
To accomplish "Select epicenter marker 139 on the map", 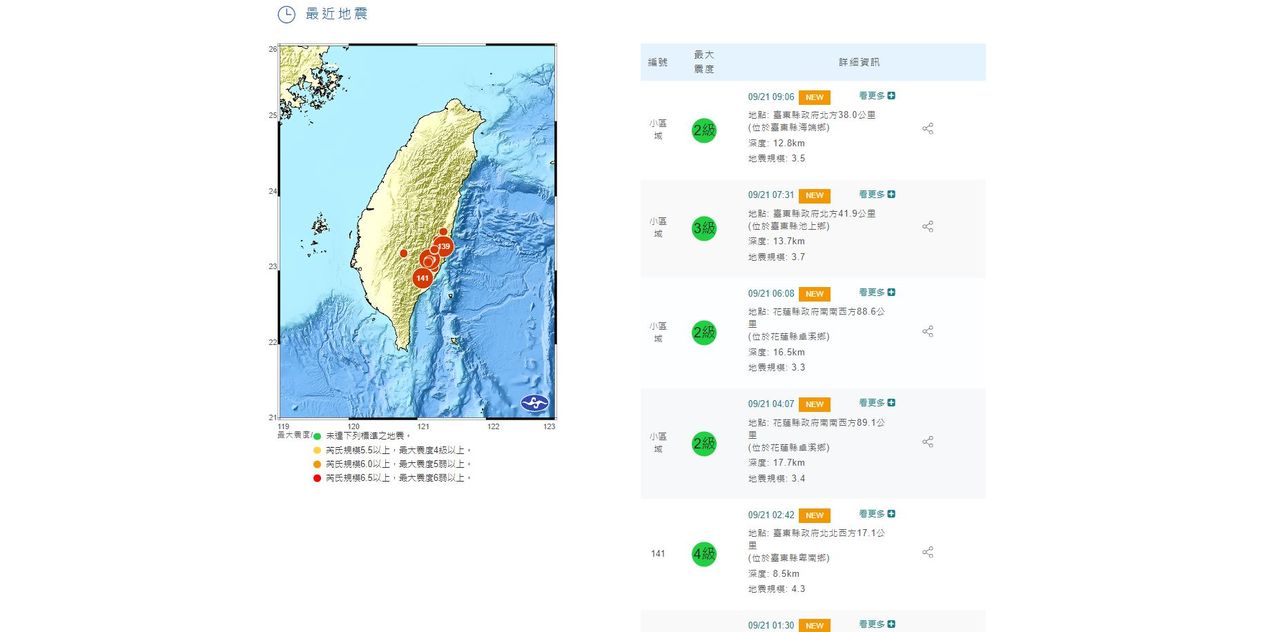I will (445, 246).
